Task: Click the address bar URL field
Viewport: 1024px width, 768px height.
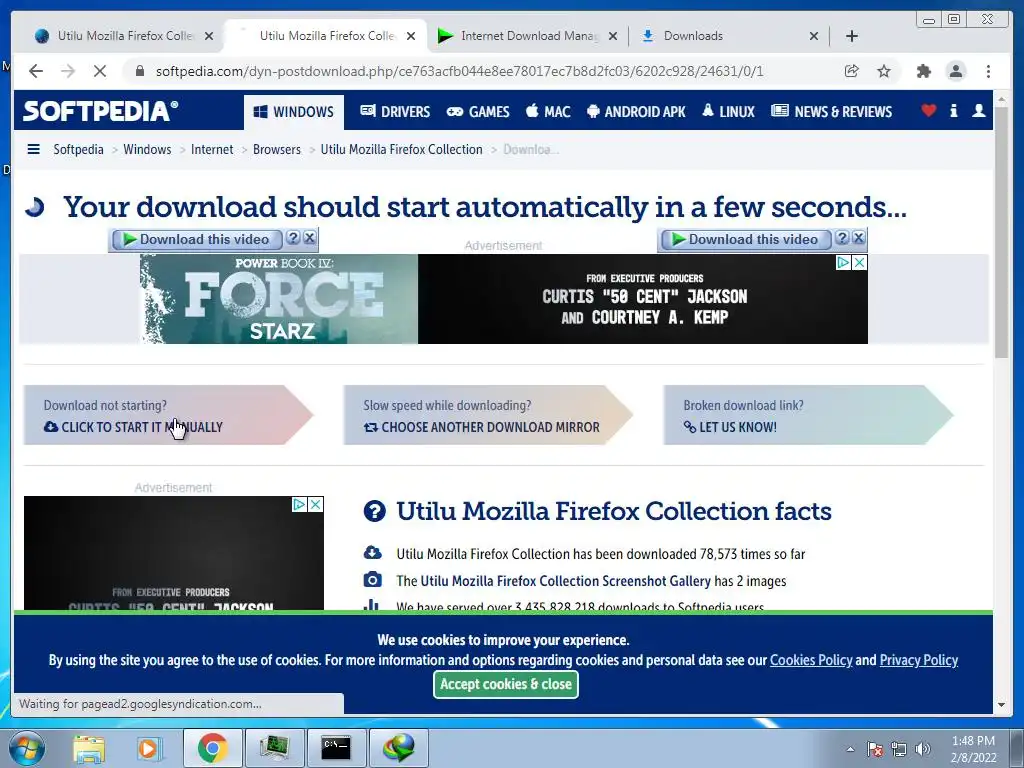Action: pyautogui.click(x=459, y=71)
